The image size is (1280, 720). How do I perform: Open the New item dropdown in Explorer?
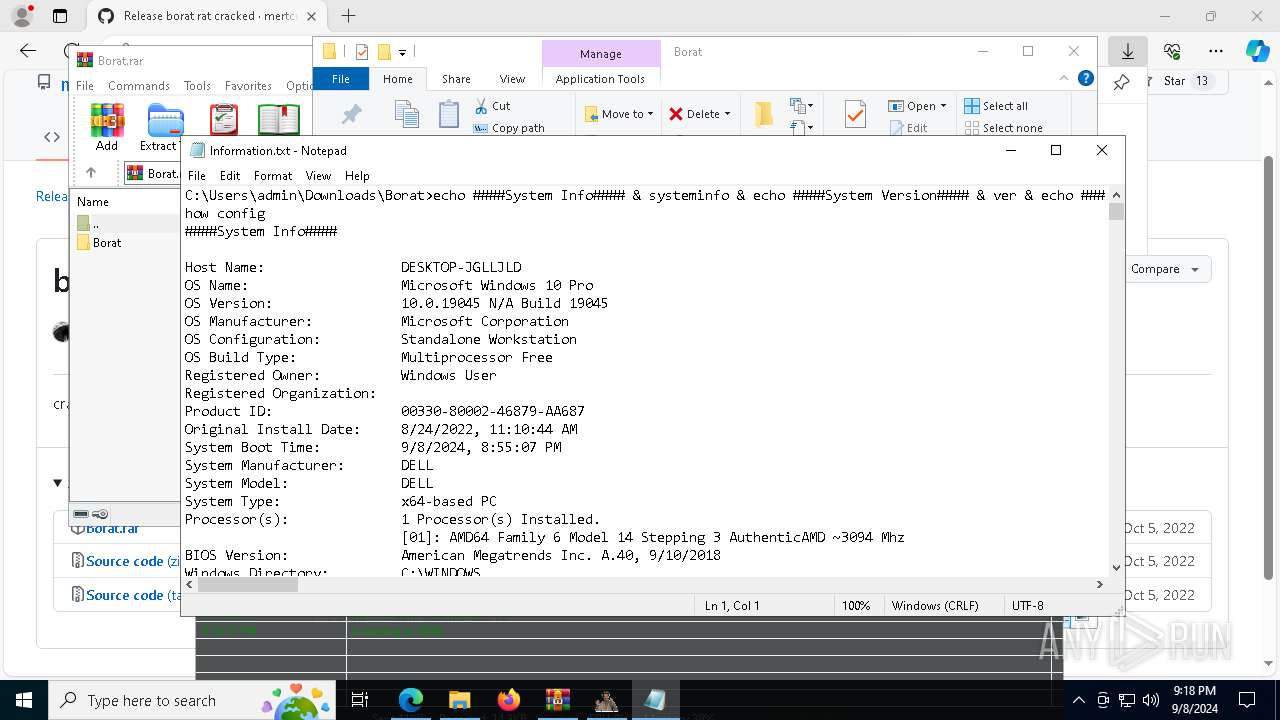coord(800,106)
